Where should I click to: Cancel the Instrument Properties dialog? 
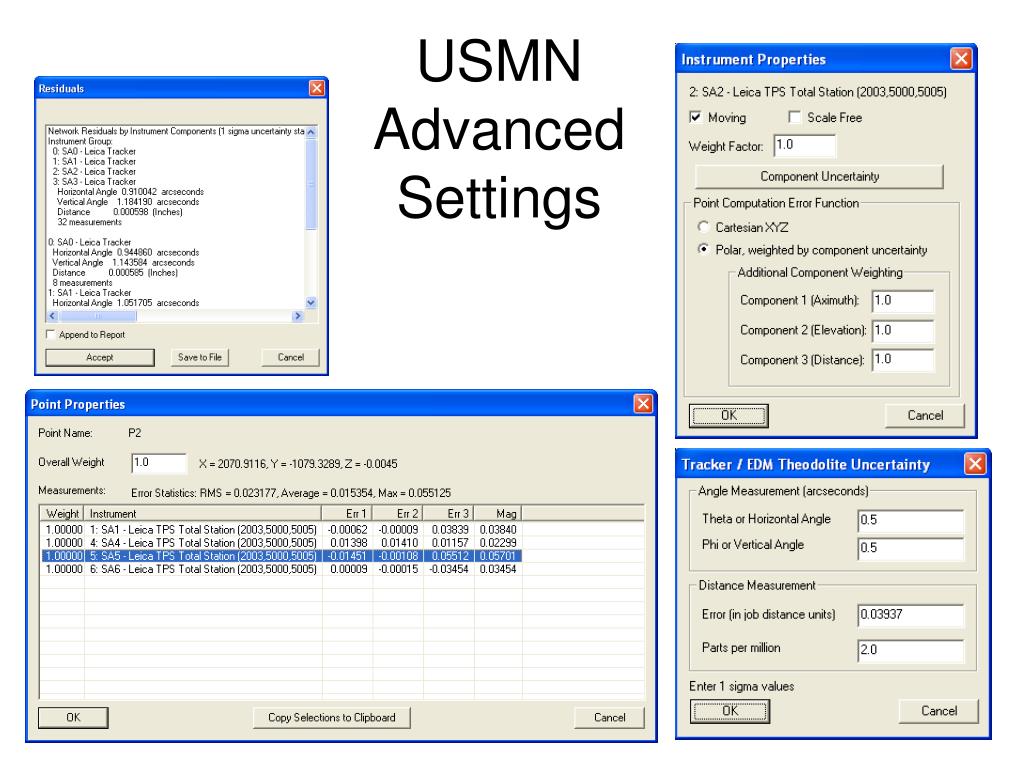coord(925,415)
